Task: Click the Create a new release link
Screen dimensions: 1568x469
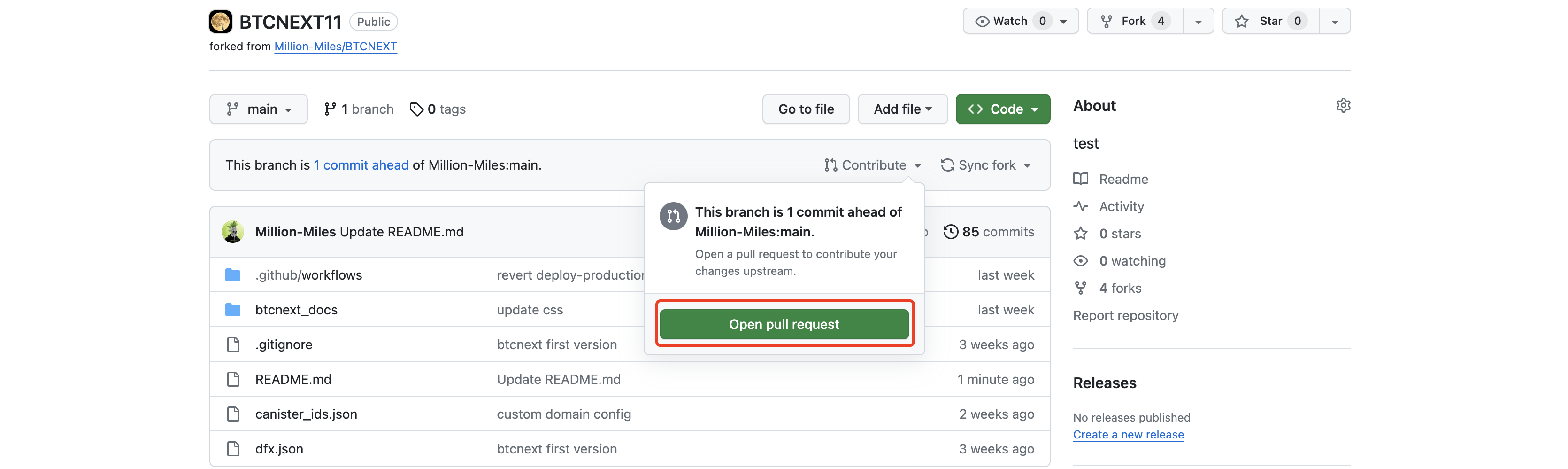Action: pyautogui.click(x=1128, y=434)
